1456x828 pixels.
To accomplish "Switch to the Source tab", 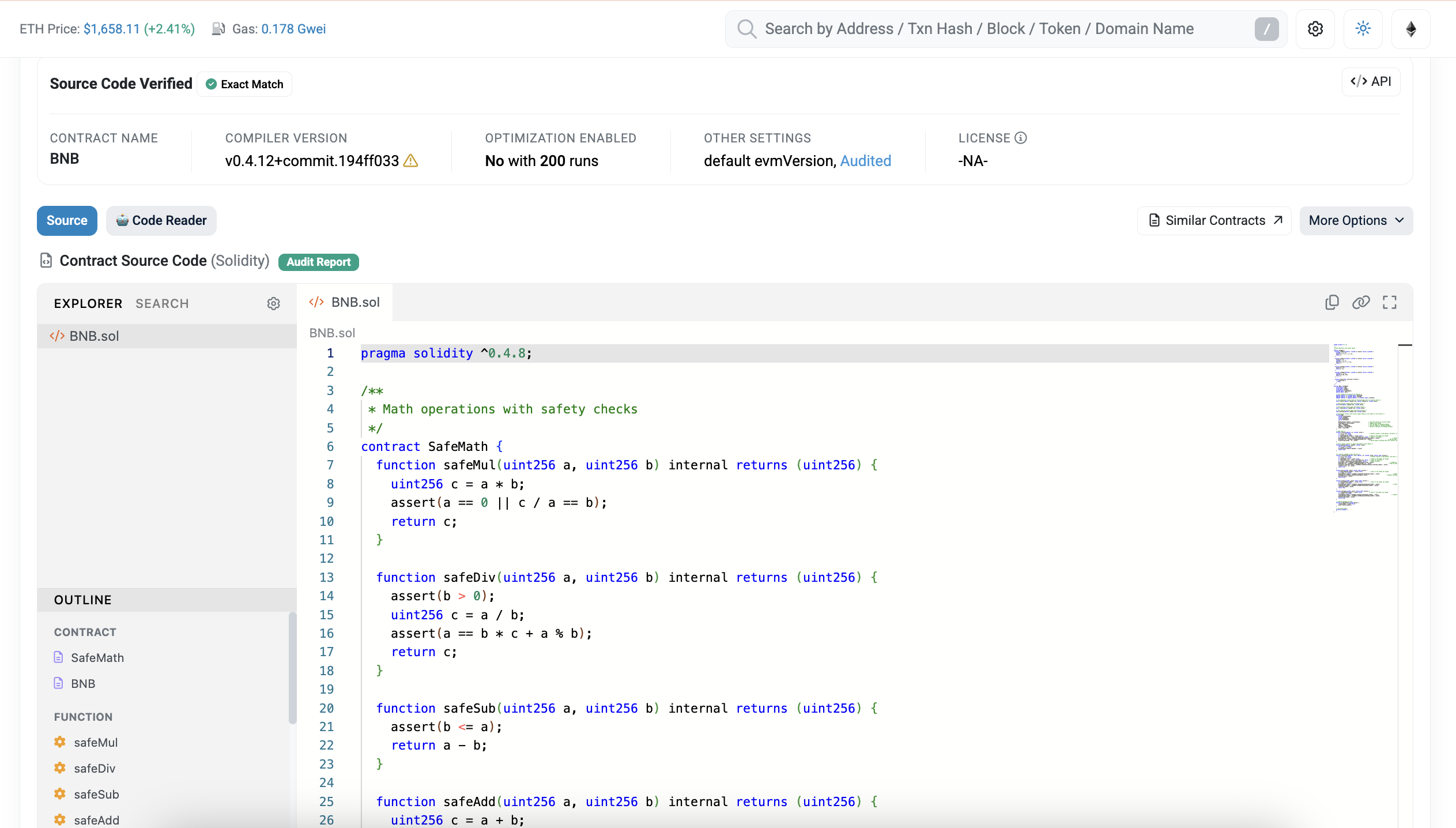I will [67, 220].
